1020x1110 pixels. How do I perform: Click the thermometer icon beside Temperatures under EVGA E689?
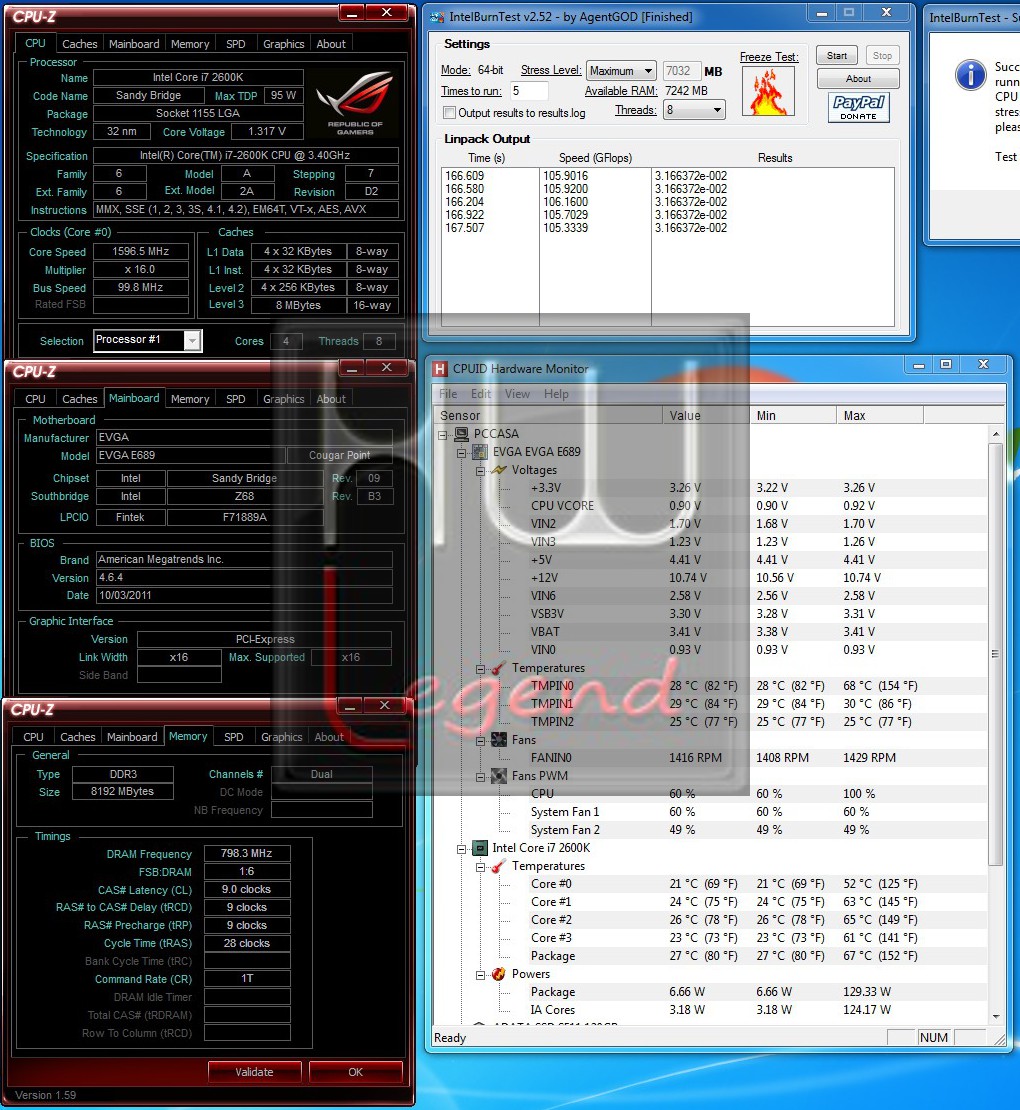tap(499, 668)
